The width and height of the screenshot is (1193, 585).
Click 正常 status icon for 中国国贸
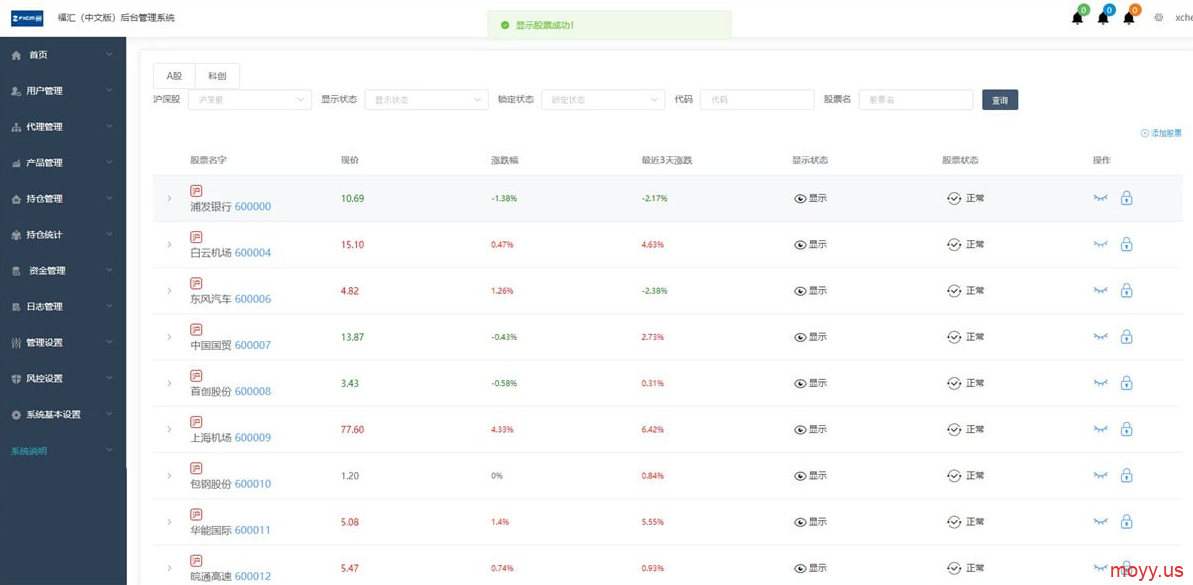pos(954,337)
